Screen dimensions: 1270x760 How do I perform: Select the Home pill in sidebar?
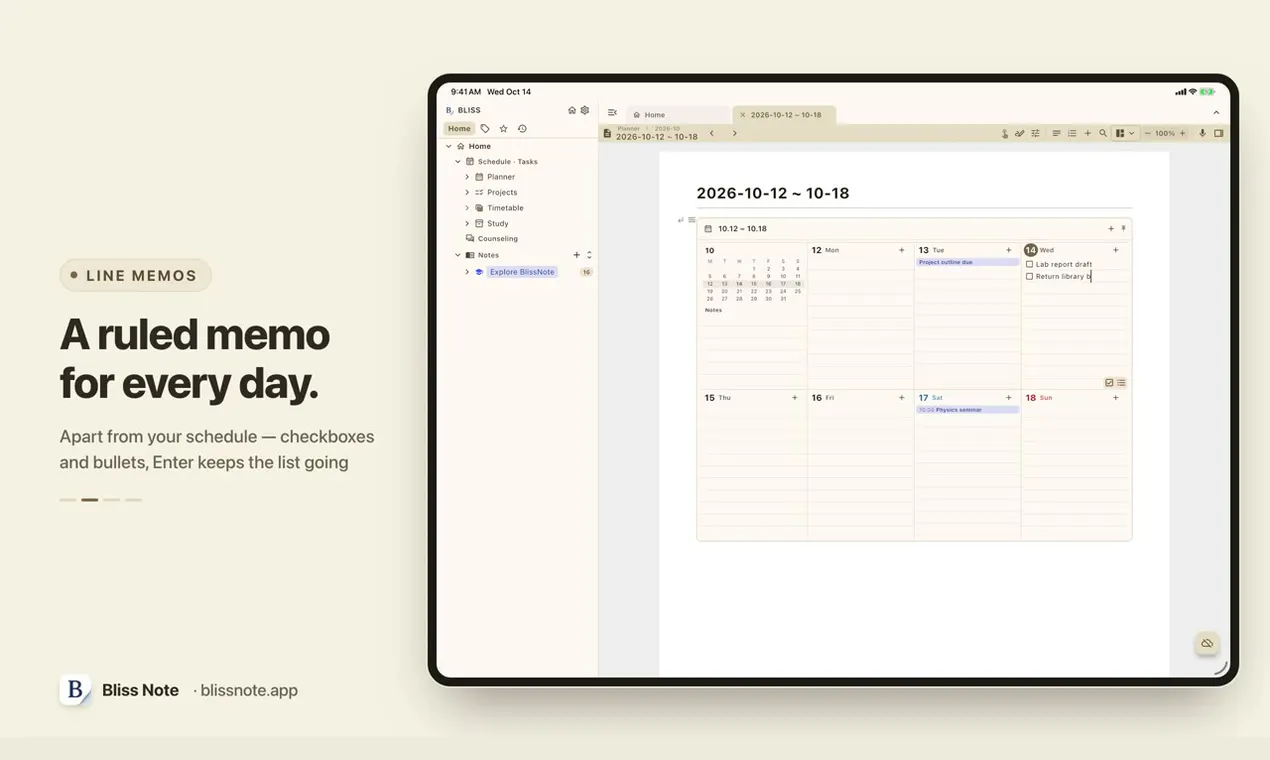[459, 129]
